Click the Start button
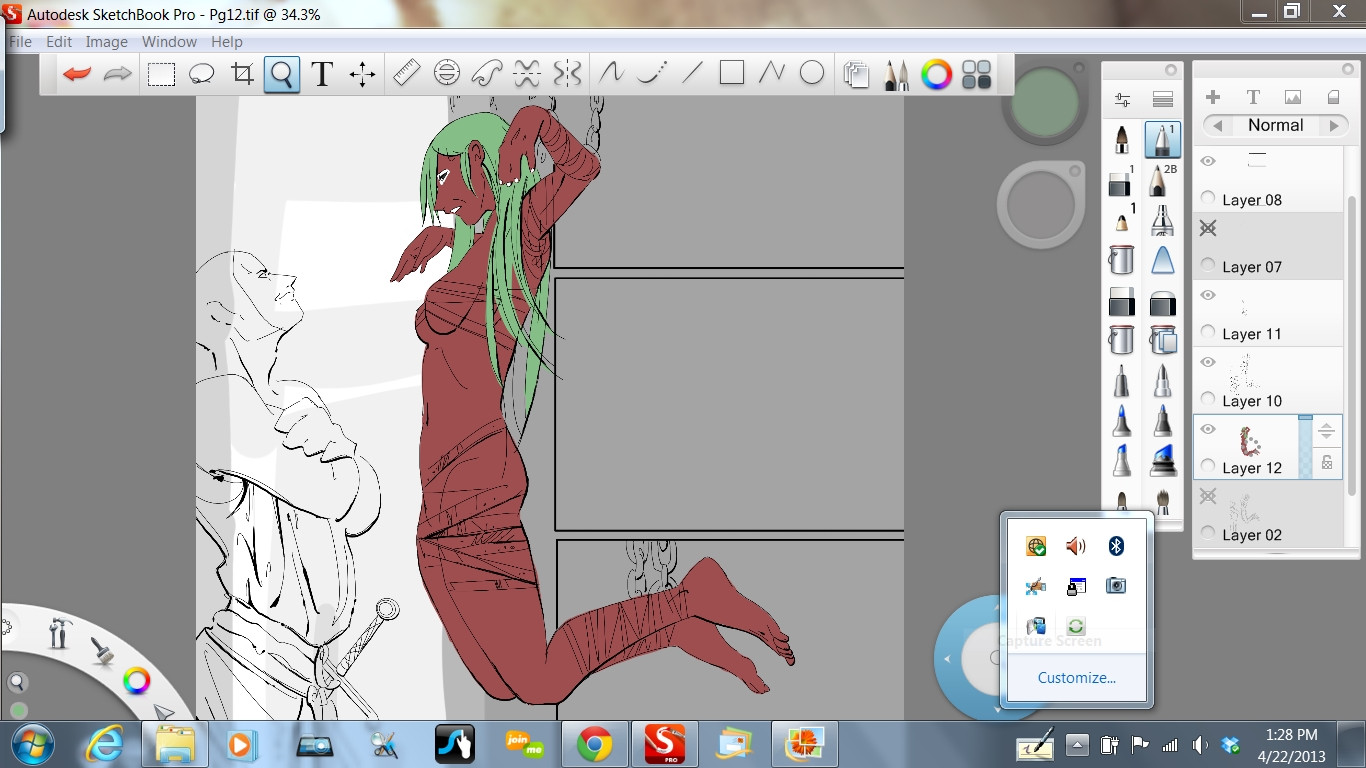The image size is (1366, 768). pos(31,744)
